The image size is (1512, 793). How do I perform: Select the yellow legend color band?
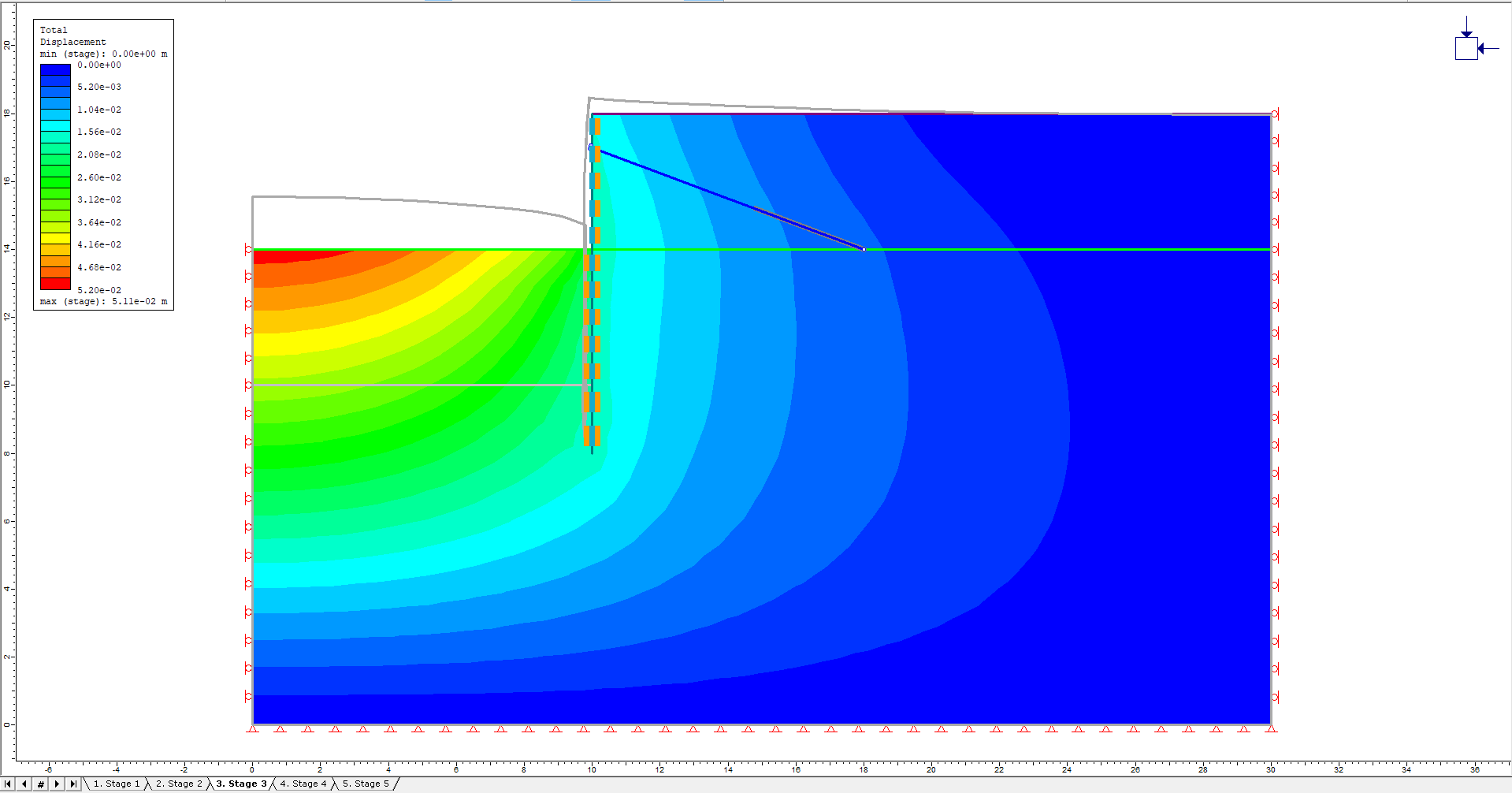coord(55,238)
